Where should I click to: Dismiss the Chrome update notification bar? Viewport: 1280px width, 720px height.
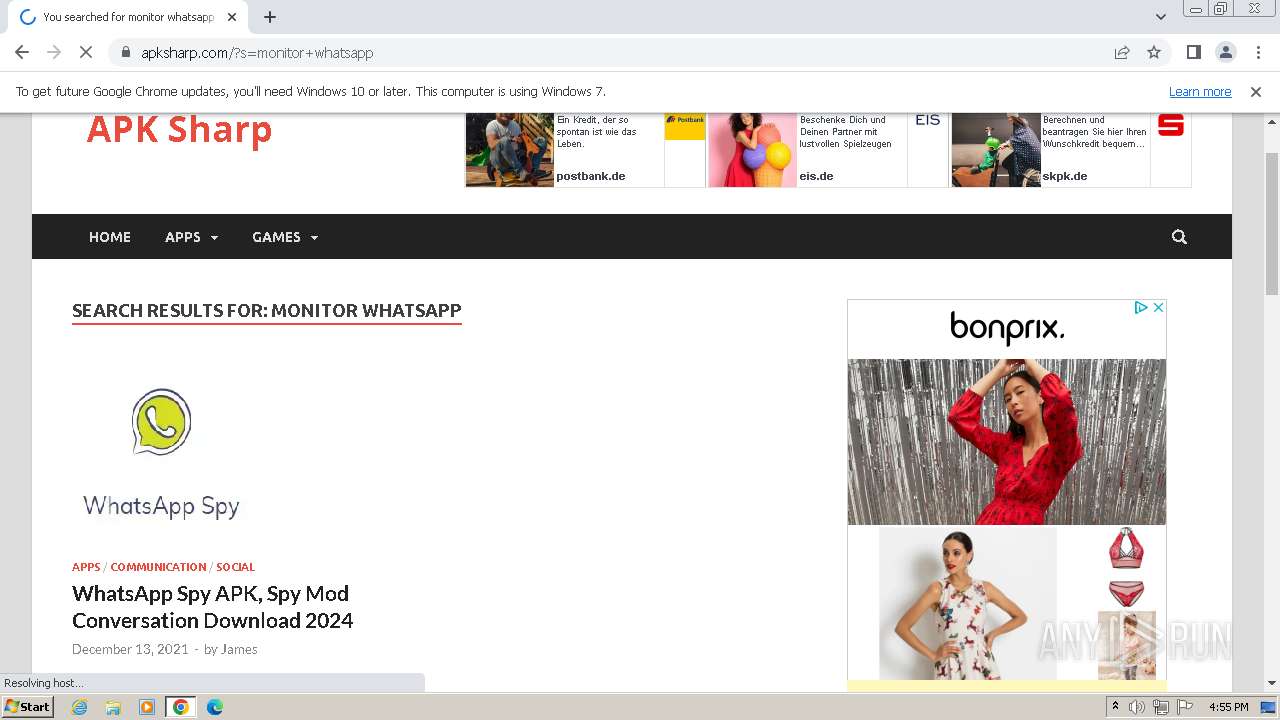point(1256,92)
